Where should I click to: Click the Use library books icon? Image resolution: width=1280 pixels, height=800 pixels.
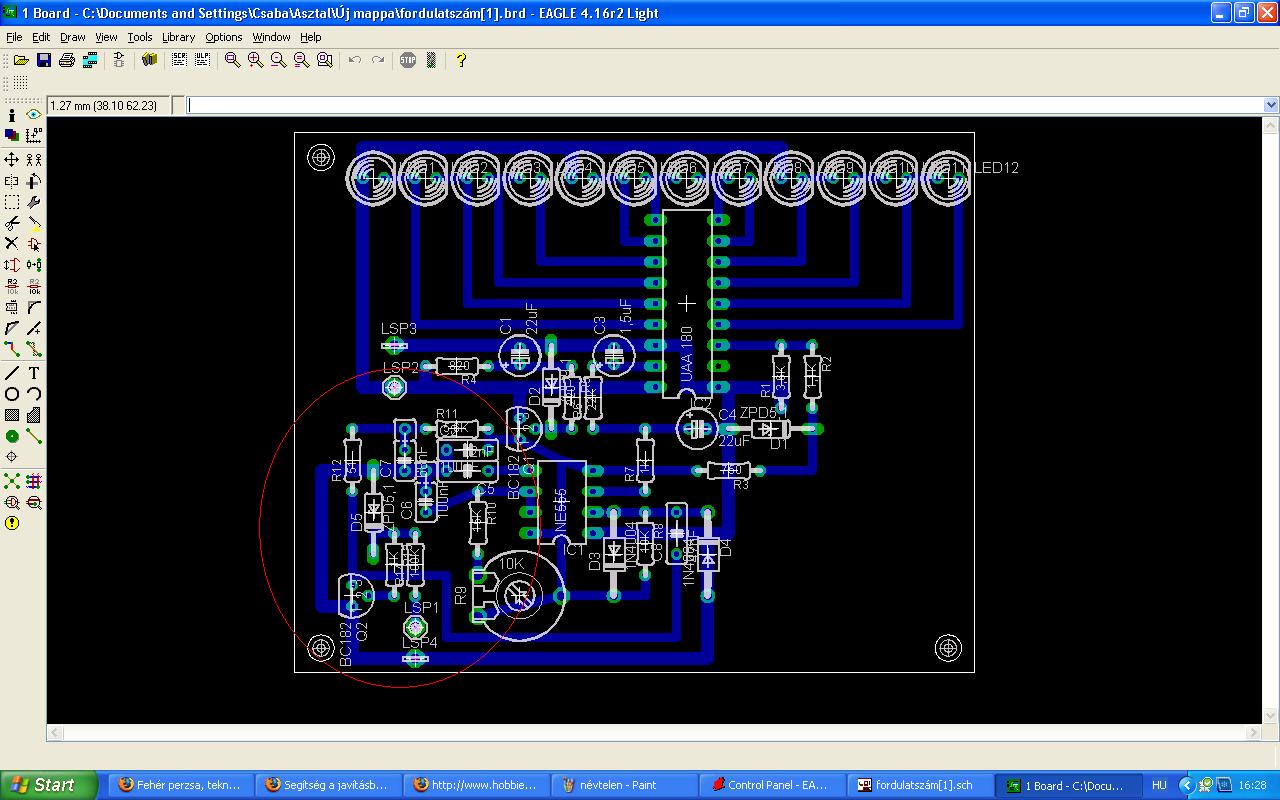point(150,60)
